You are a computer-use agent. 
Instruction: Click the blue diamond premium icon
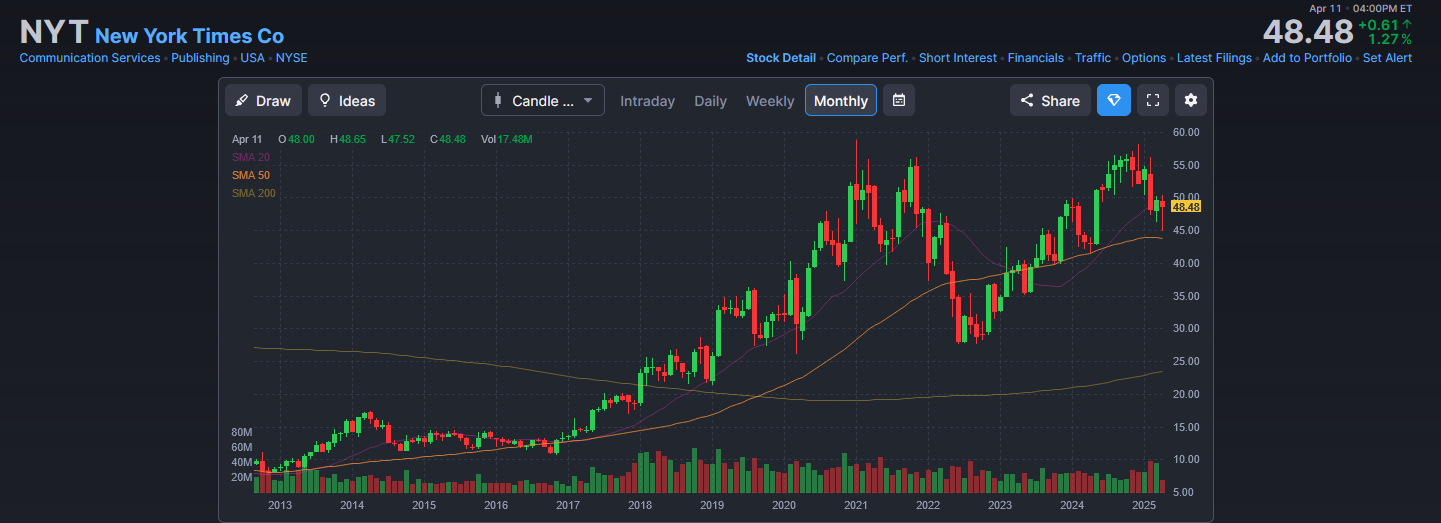tap(1113, 100)
